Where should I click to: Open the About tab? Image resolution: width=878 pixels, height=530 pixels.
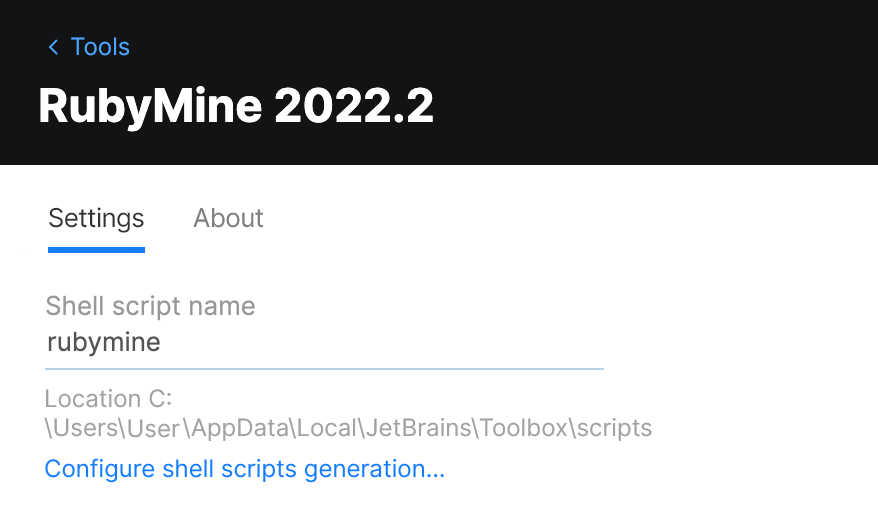pyautogui.click(x=228, y=218)
